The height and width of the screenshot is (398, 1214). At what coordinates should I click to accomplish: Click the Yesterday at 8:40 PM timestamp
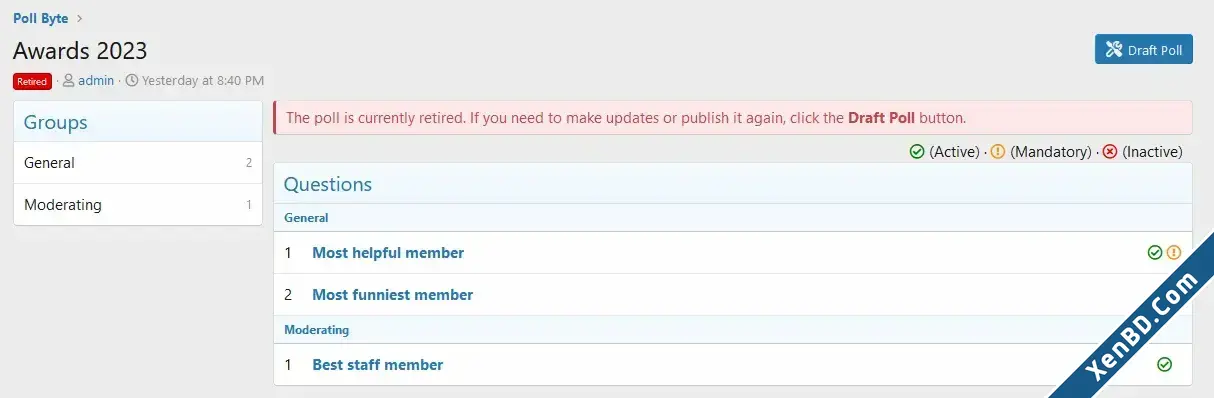tap(203, 81)
